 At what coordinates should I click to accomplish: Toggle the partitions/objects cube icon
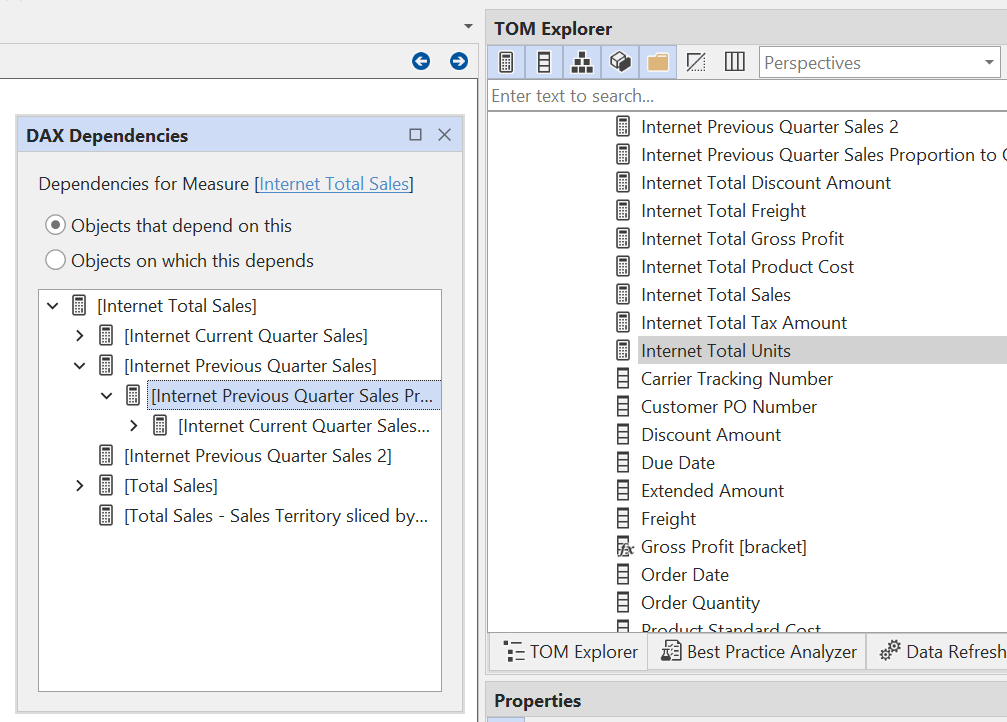620,61
